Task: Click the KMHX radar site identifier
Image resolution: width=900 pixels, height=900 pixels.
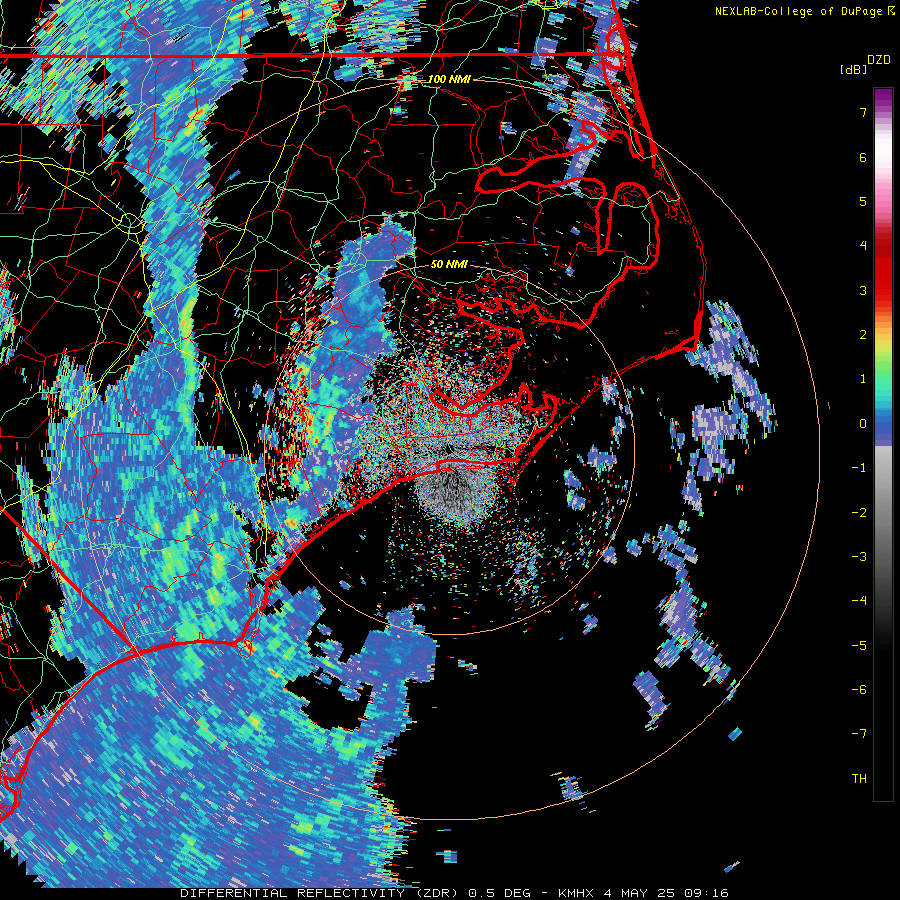Action: point(578,893)
